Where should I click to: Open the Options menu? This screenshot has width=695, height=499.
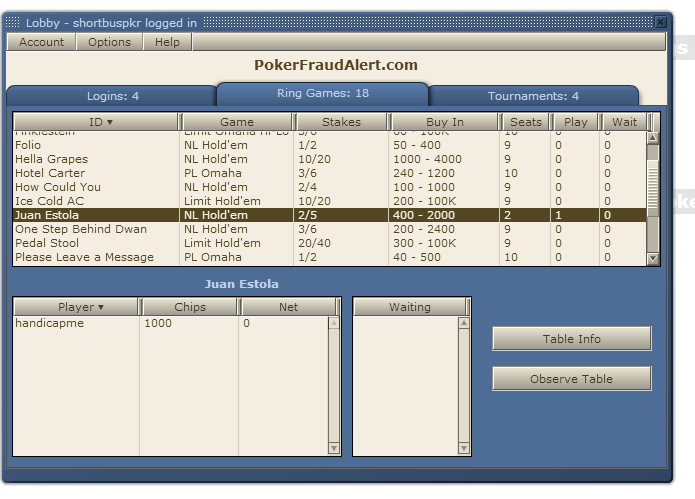[109, 42]
